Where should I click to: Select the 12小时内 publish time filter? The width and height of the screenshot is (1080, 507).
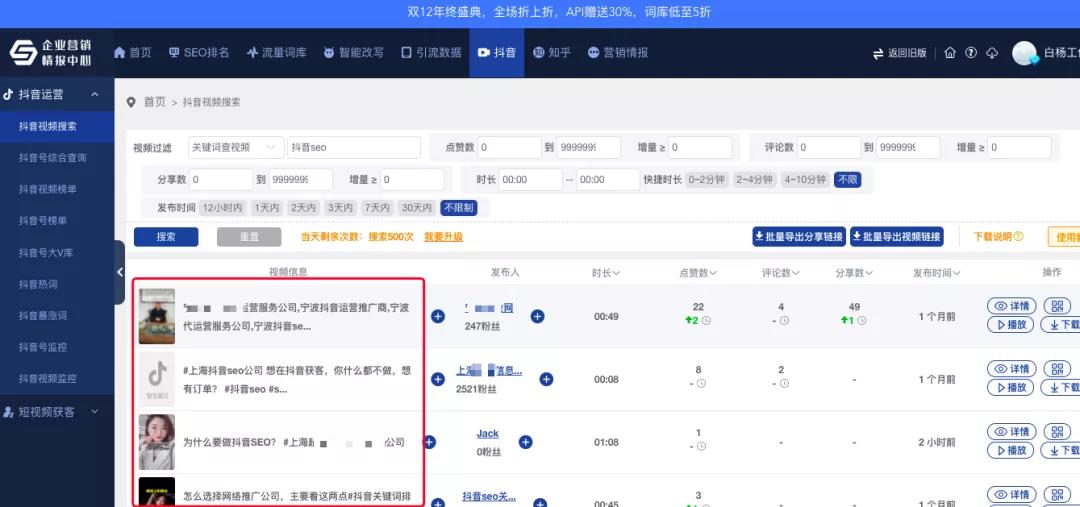click(x=222, y=208)
